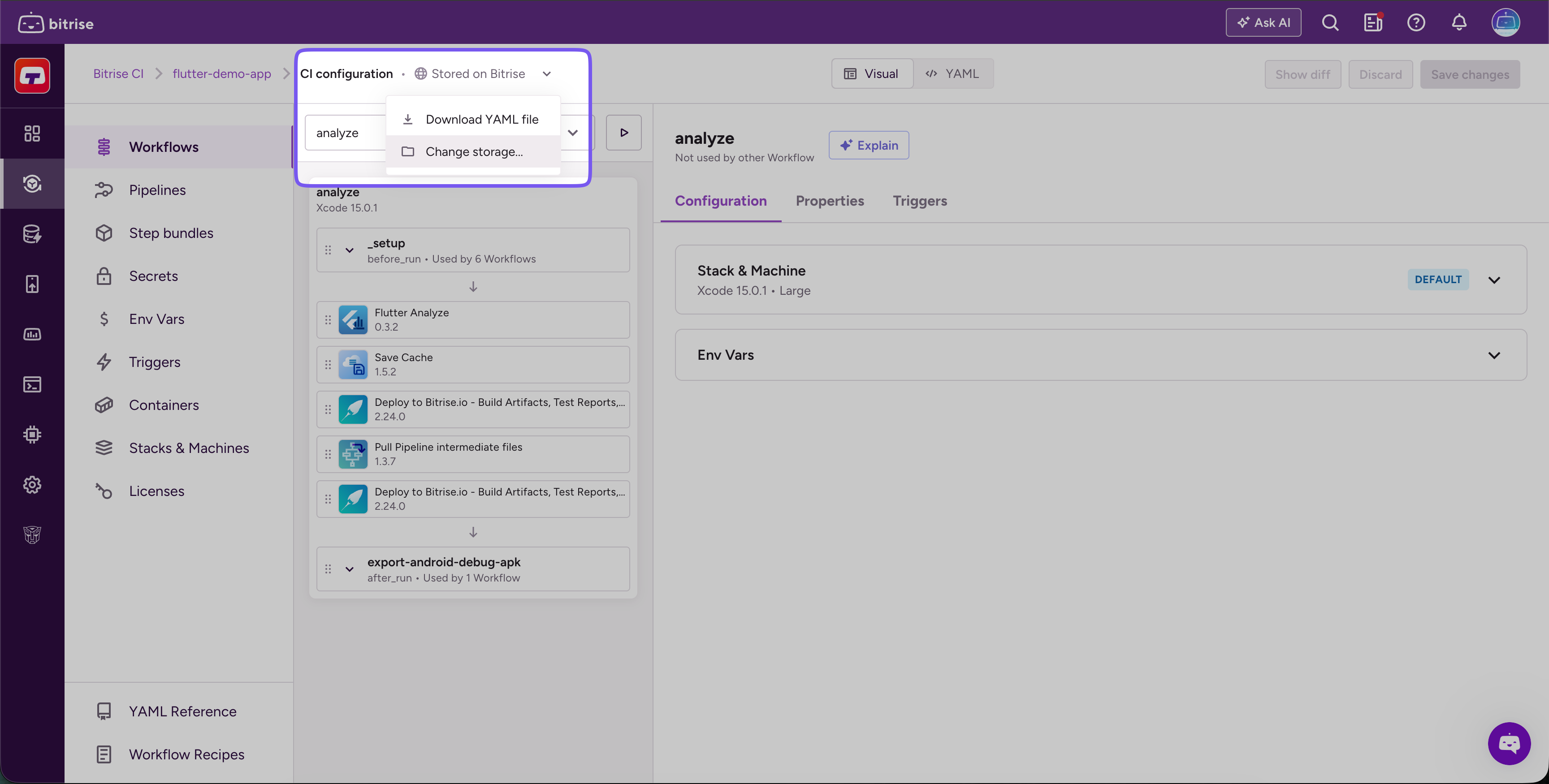The width and height of the screenshot is (1549, 784).
Task: Open Secrets in the sidebar
Action: [x=178, y=276]
